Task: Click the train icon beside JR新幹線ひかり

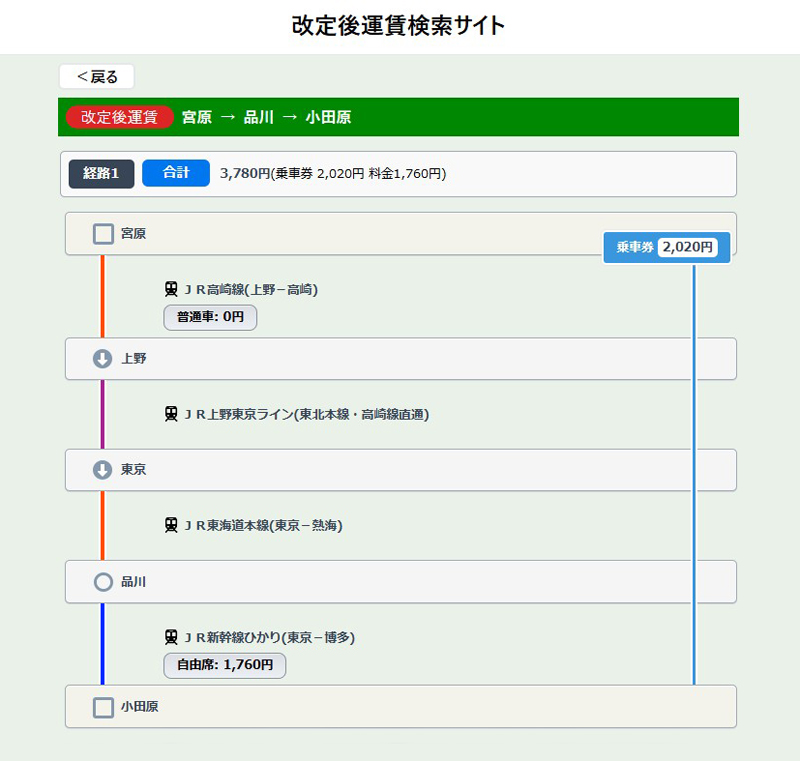Action: click(171, 637)
